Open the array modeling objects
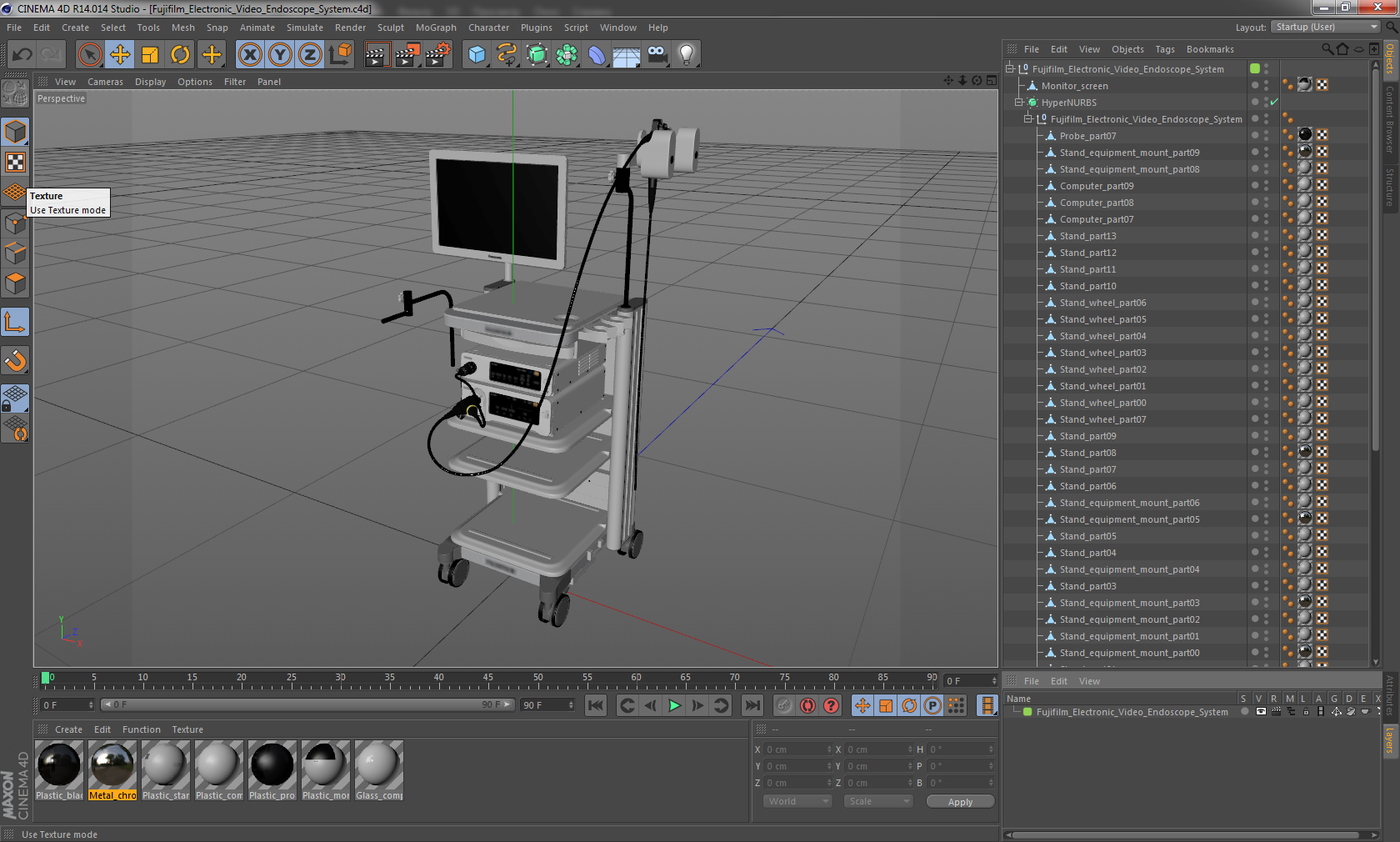Screen dimensions: 1400x842 pos(567,55)
